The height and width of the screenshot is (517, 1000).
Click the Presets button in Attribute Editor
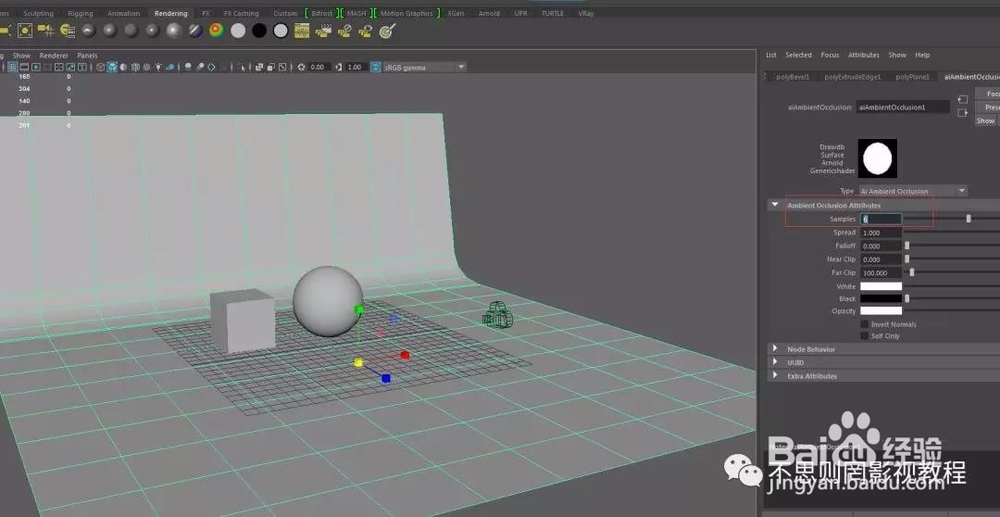[988, 107]
